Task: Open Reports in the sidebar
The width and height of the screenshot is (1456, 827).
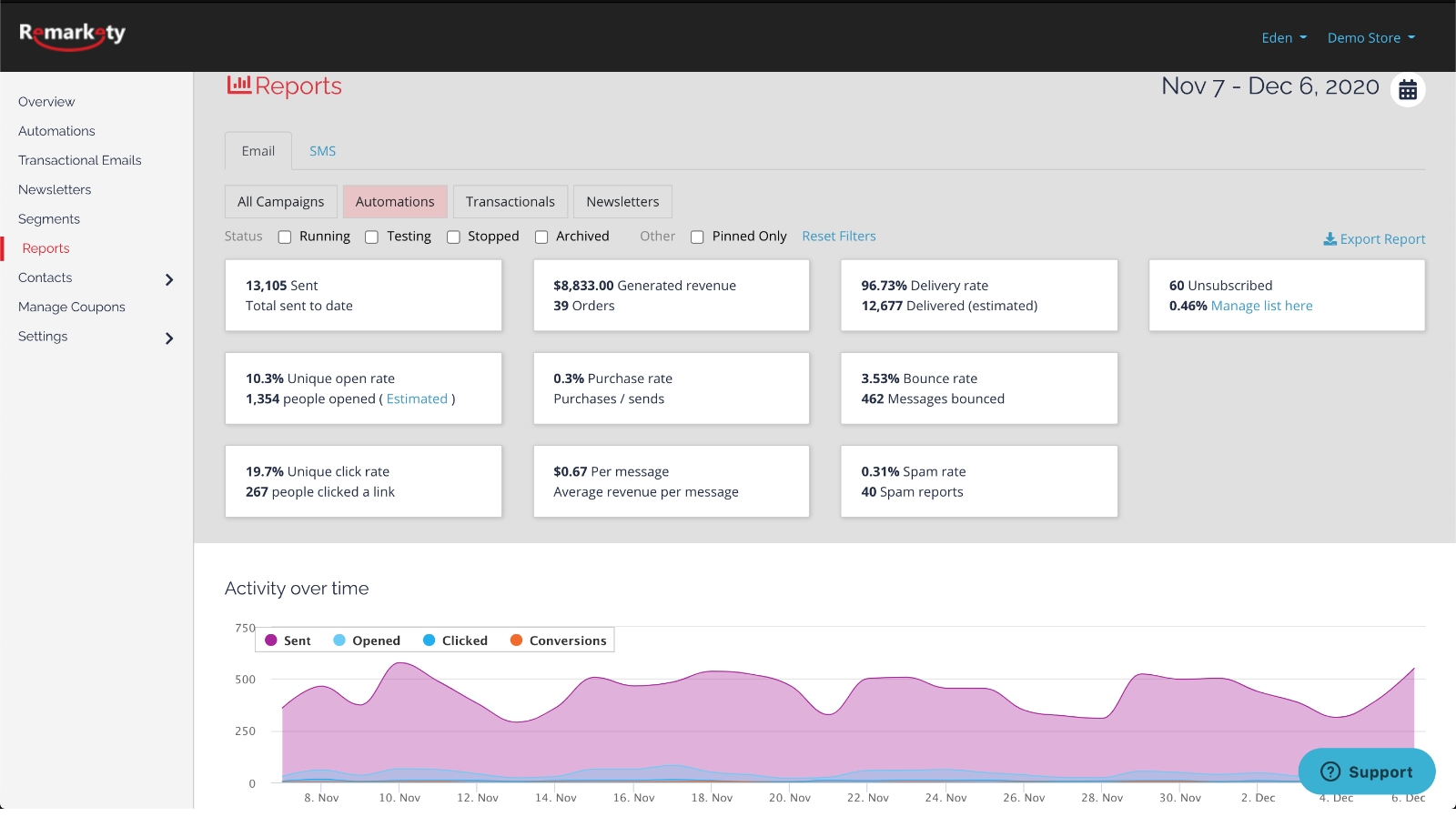Action: pos(45,248)
